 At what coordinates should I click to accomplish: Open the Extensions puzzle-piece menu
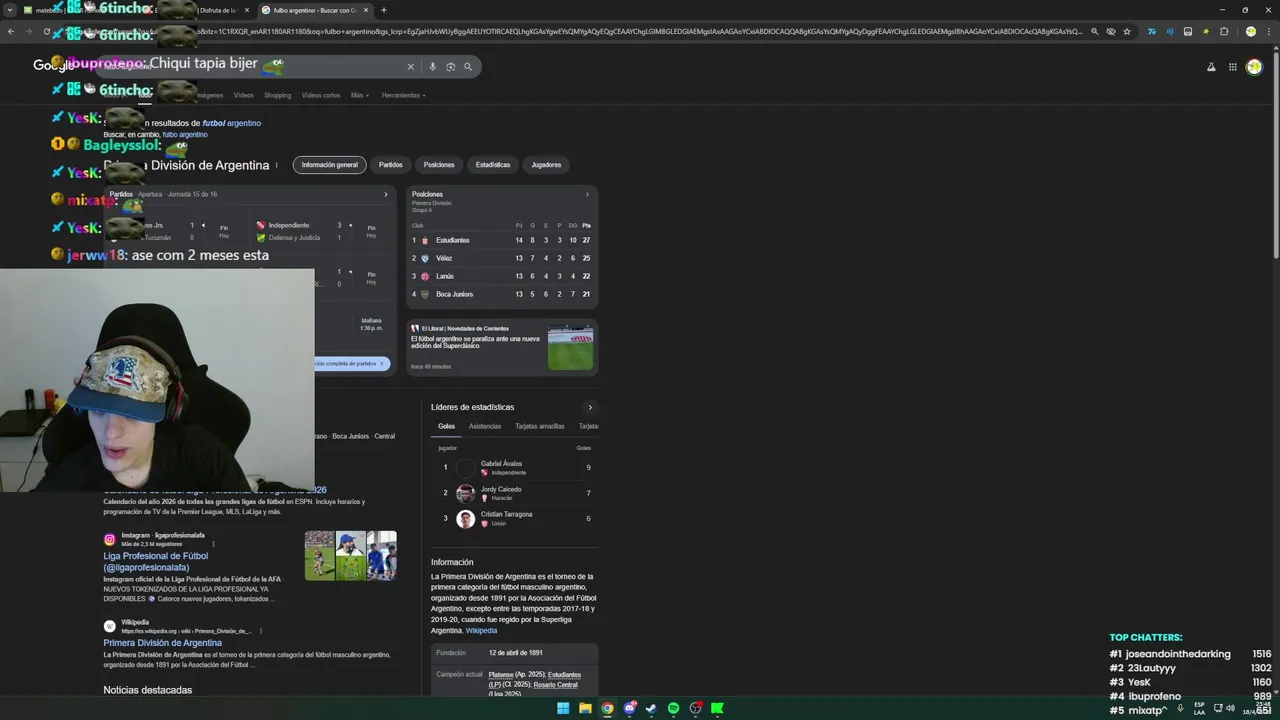(x=1224, y=31)
